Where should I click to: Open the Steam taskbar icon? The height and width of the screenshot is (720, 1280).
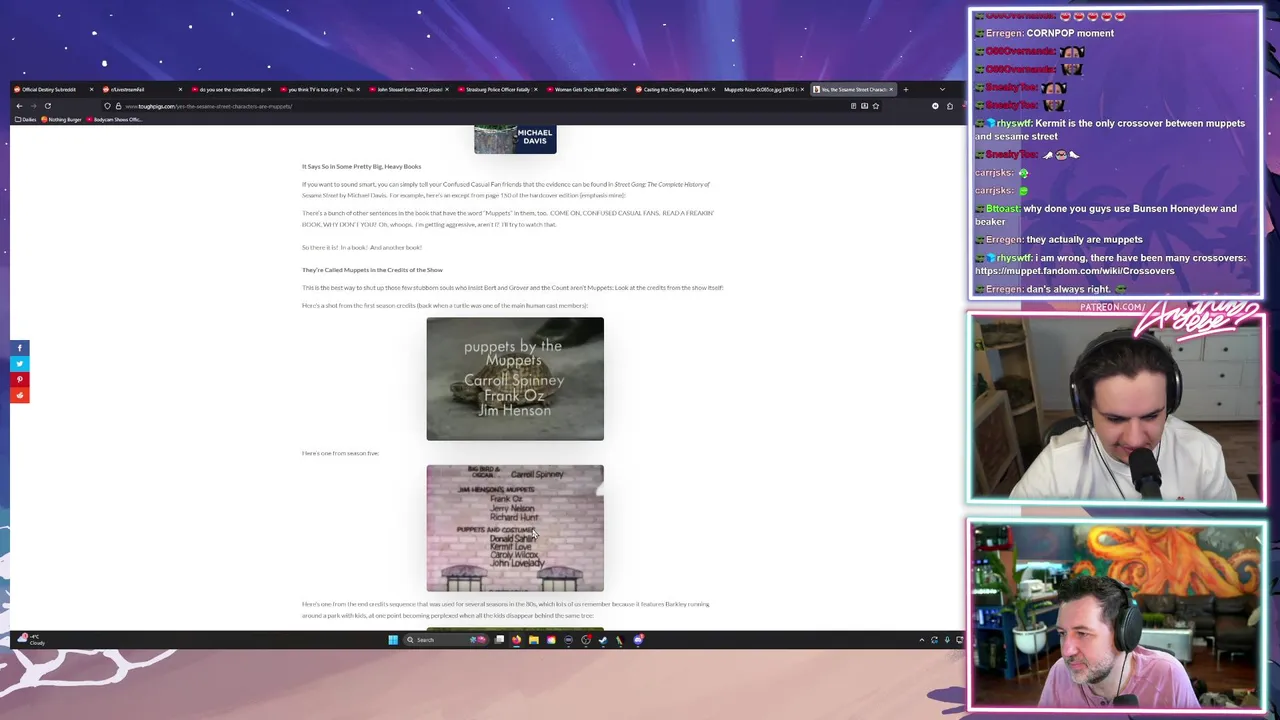[603, 640]
